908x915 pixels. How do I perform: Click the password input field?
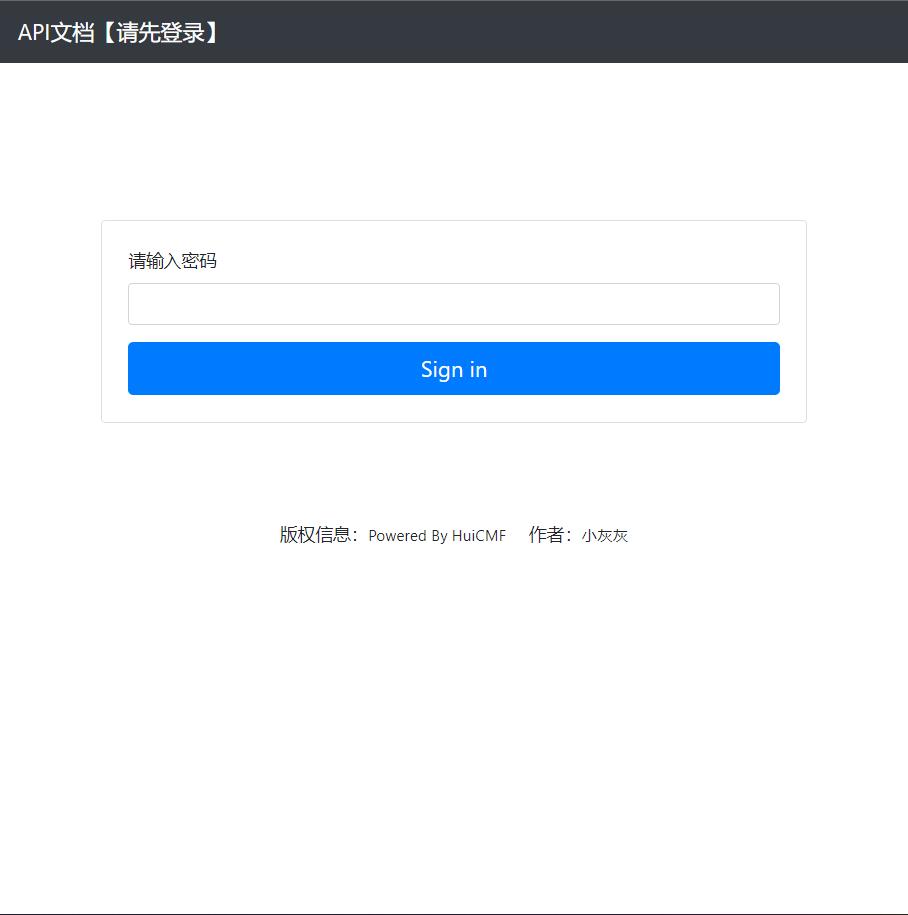pos(453,304)
